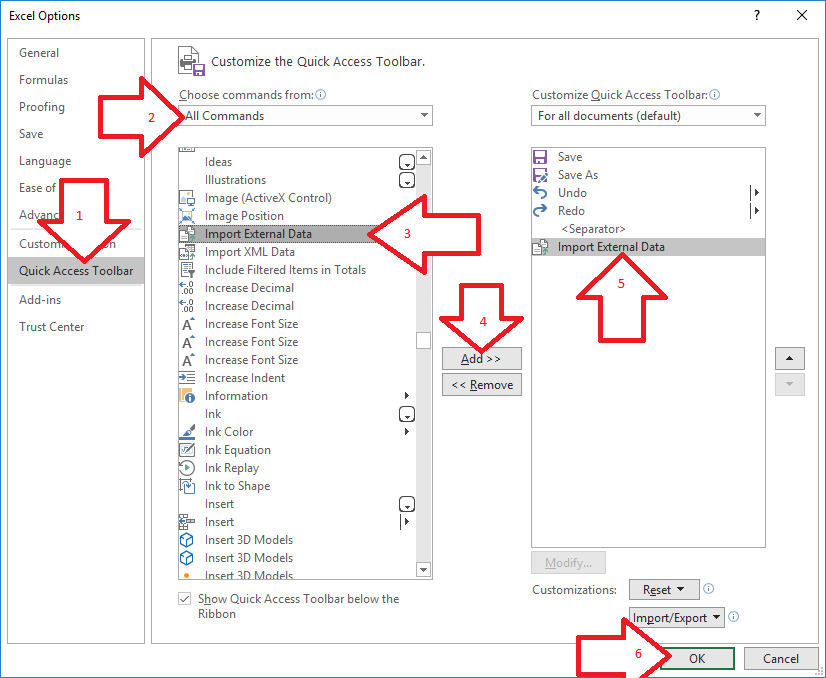Viewport: 826px width, 678px height.
Task: Click the commands list scrollbar thumb
Action: 424,340
